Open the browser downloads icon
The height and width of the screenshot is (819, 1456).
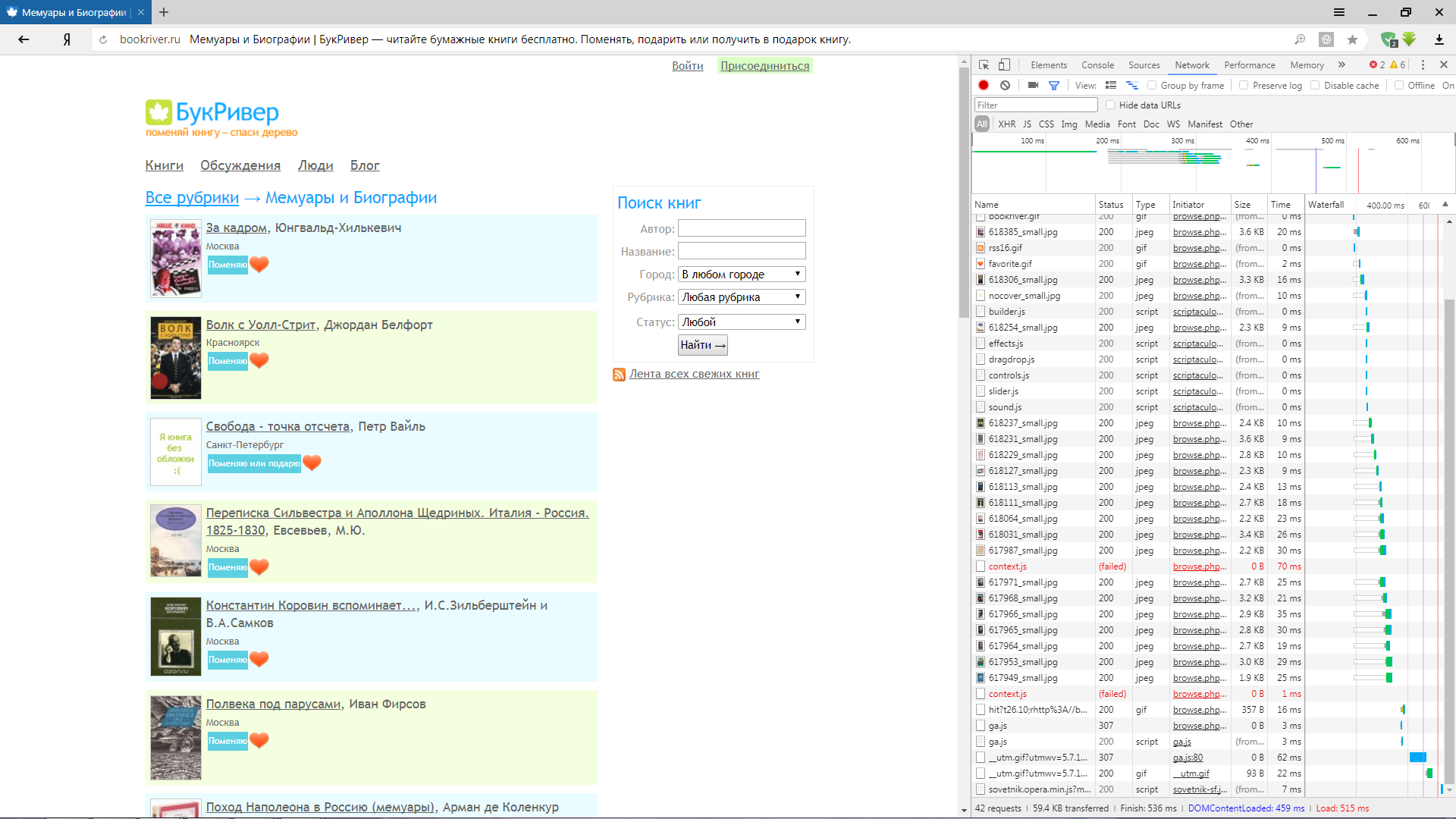tap(1439, 39)
